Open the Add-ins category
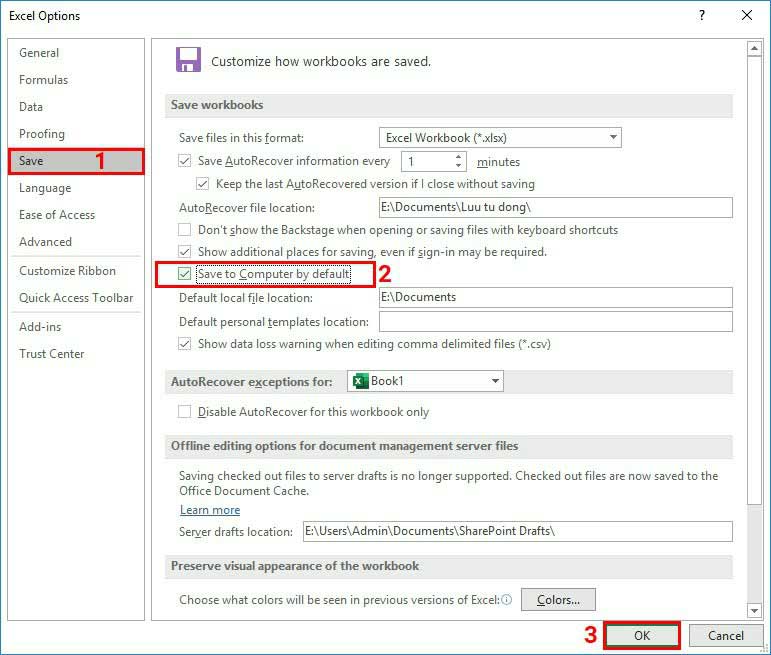Viewport: 771px width, 655px height. coord(40,327)
